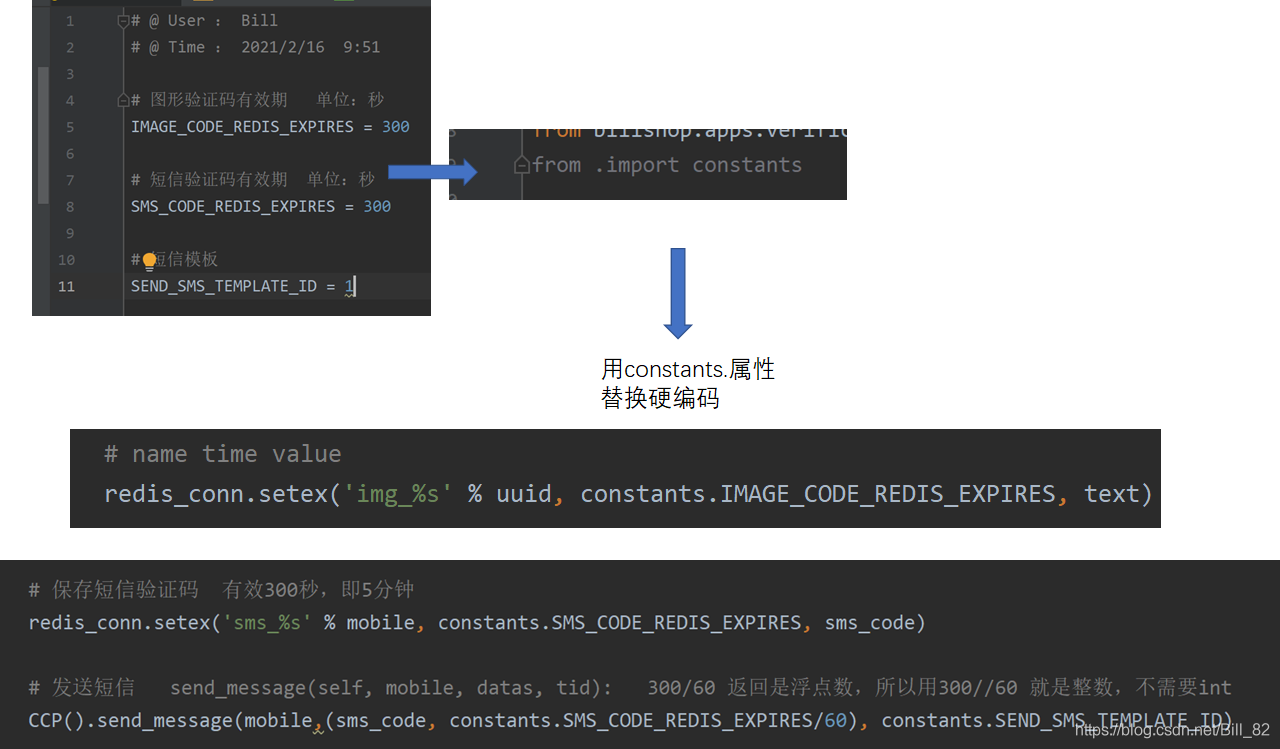Click the value 300 on line 8
The height and width of the screenshot is (749, 1280).
(377, 207)
